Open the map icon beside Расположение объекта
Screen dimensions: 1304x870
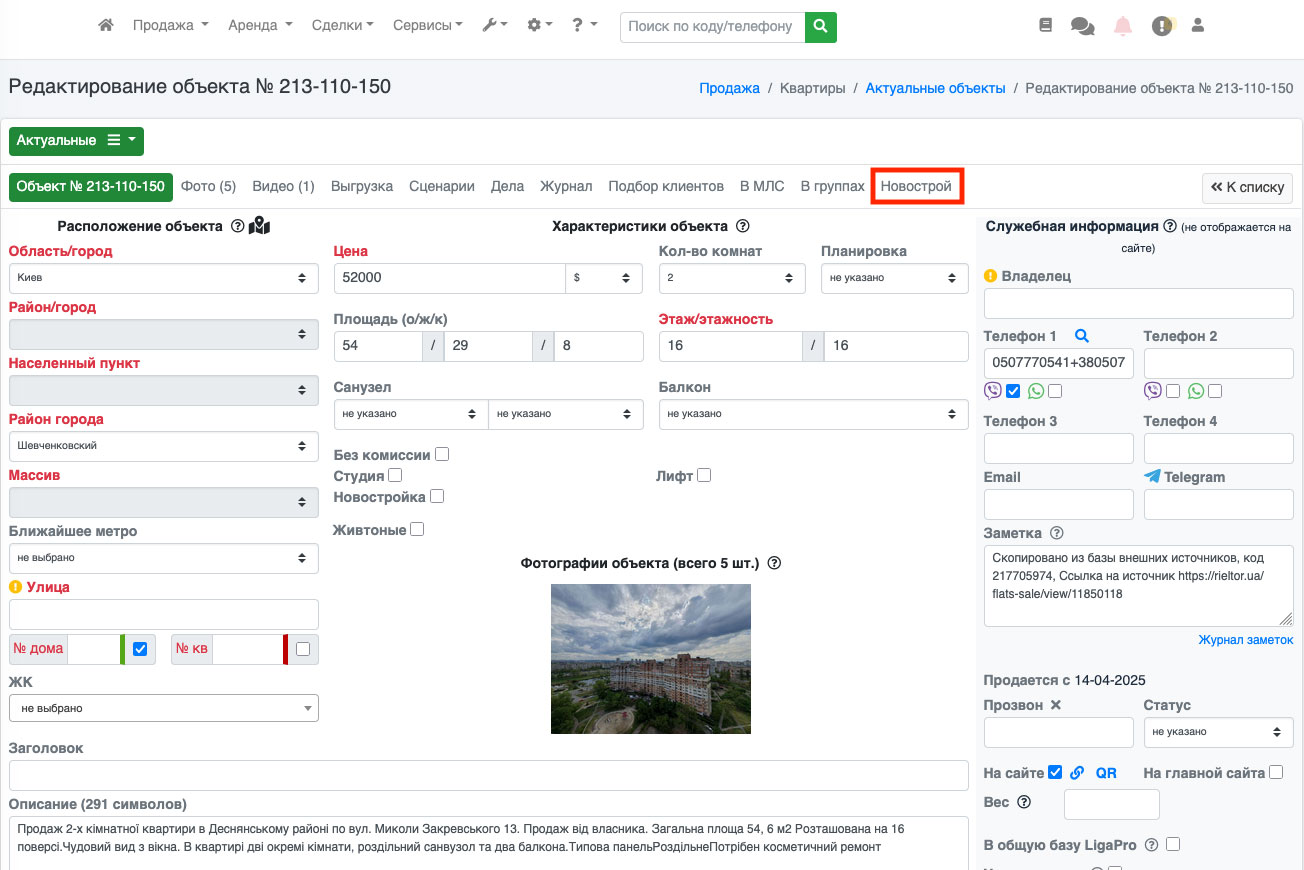260,226
